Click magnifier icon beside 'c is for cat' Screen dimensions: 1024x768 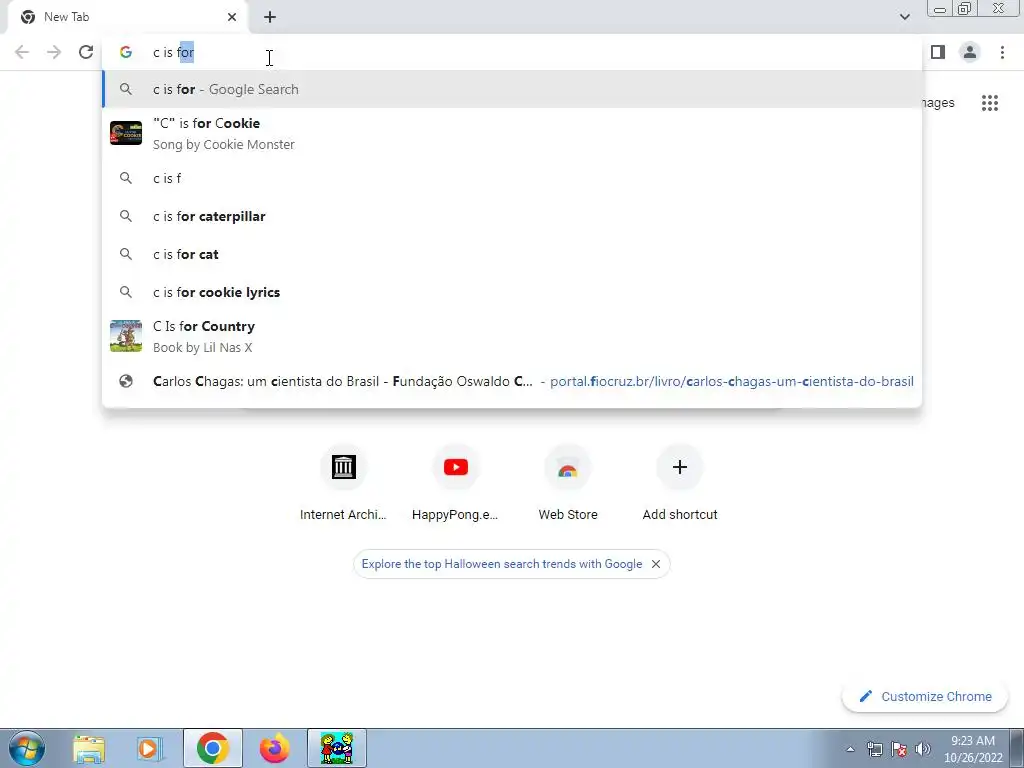[126, 254]
